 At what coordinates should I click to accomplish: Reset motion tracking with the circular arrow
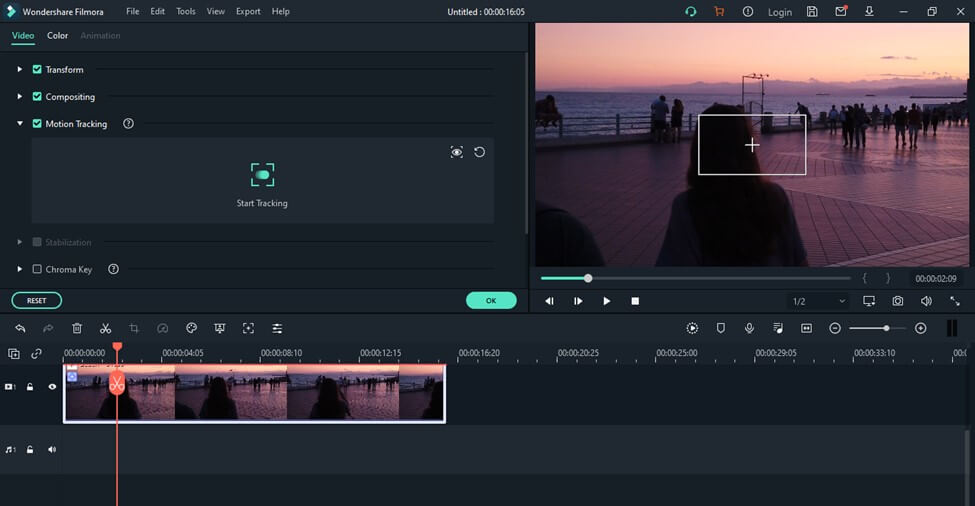480,152
